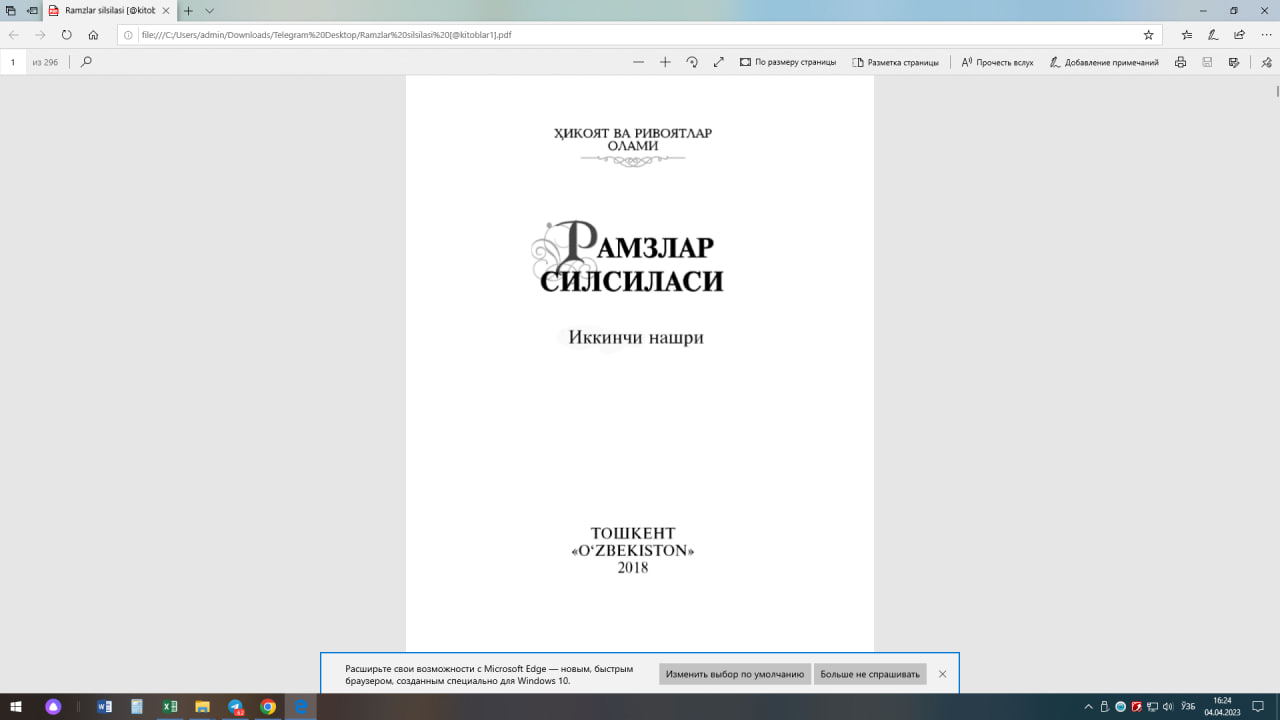The width and height of the screenshot is (1280, 720).
Task: Click the heading ҲИКОЯТ ВА РИВОЯТЛАР ОЛАМИ
Action: (633, 139)
